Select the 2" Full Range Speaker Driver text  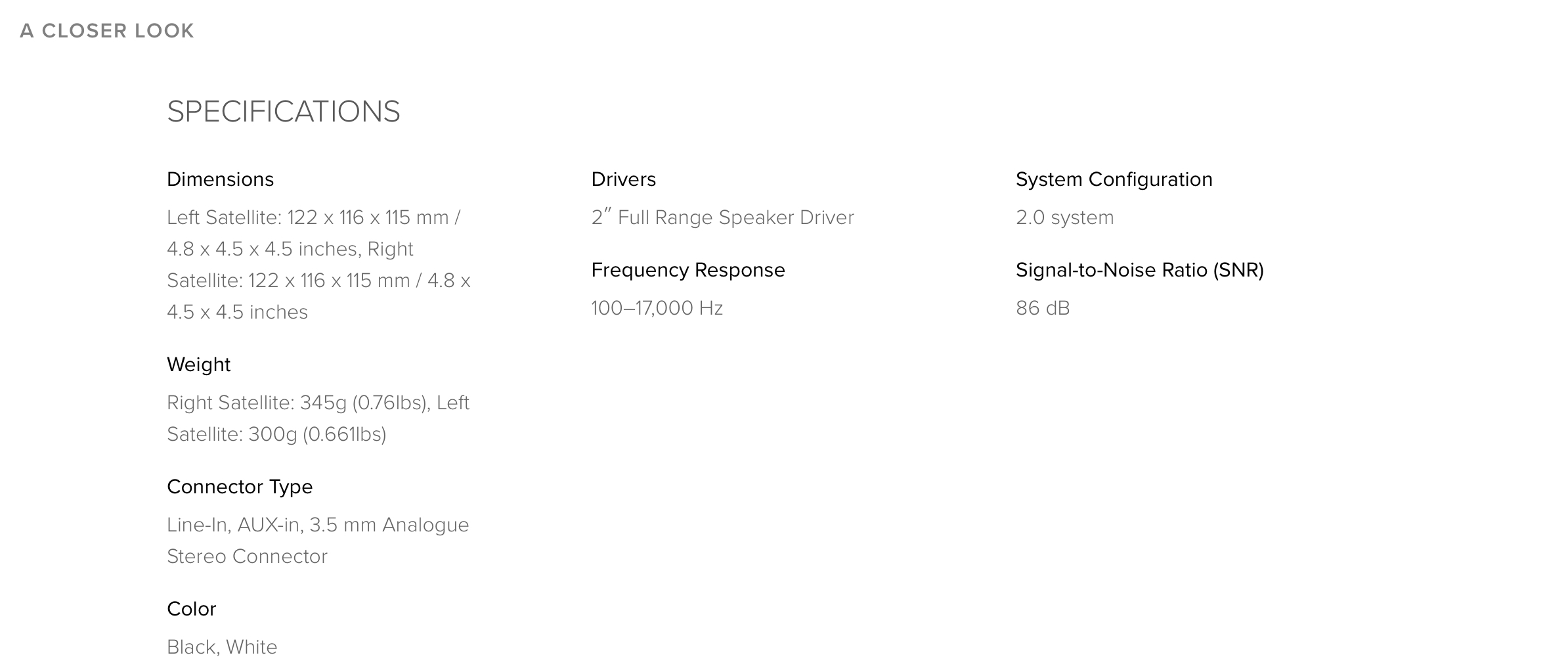pyautogui.click(x=722, y=217)
